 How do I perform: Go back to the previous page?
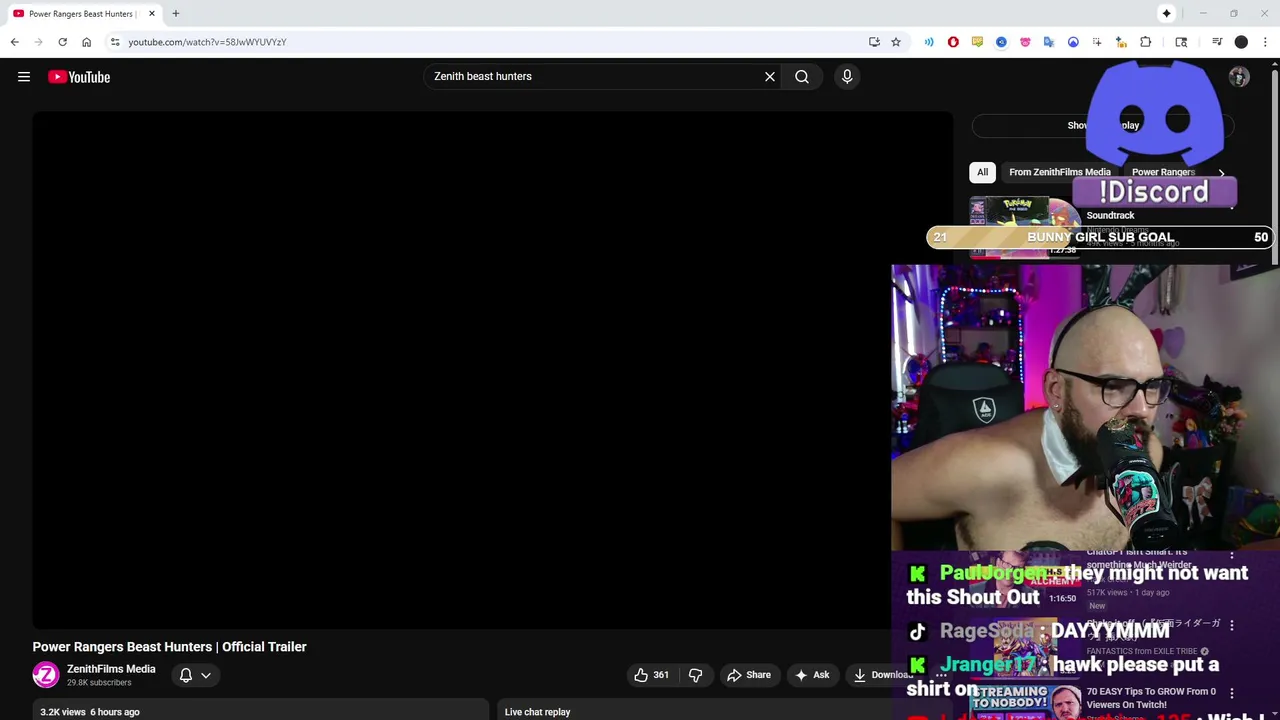pos(15,42)
